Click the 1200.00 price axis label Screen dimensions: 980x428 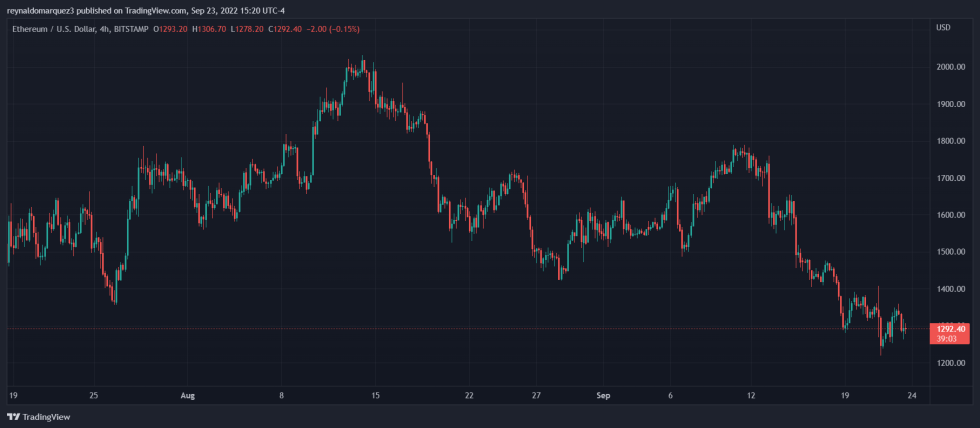point(950,363)
